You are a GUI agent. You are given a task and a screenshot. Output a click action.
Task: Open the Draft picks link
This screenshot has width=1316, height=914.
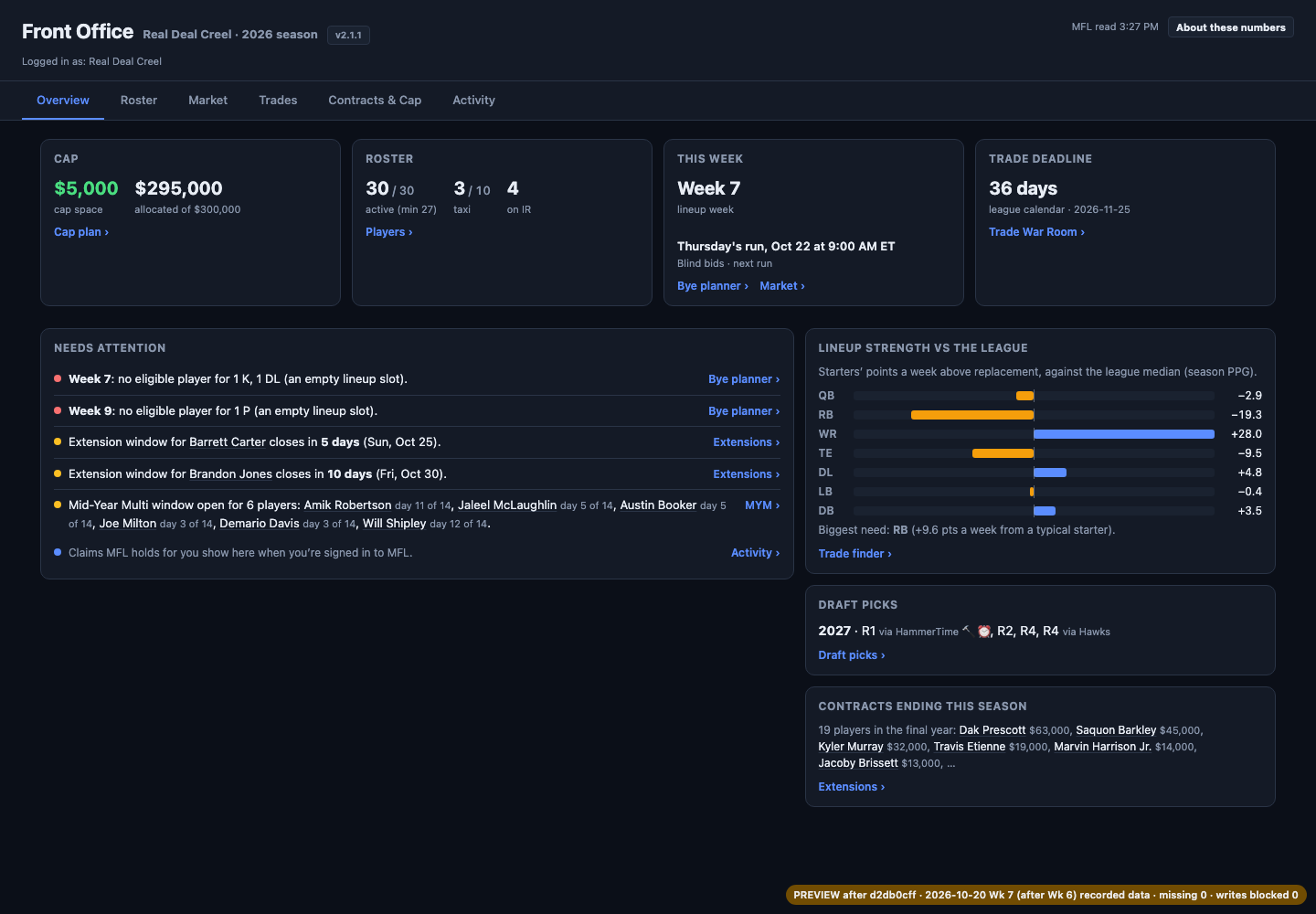(852, 655)
